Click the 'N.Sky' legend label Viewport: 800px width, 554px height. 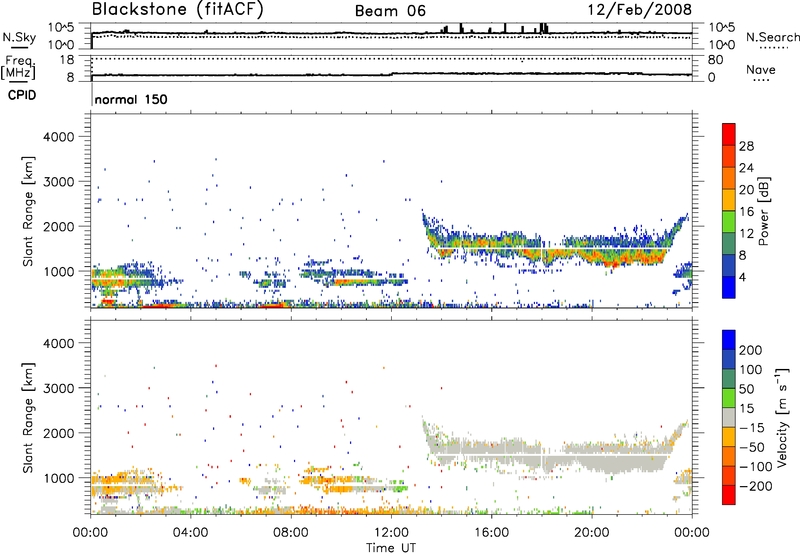click(19, 37)
